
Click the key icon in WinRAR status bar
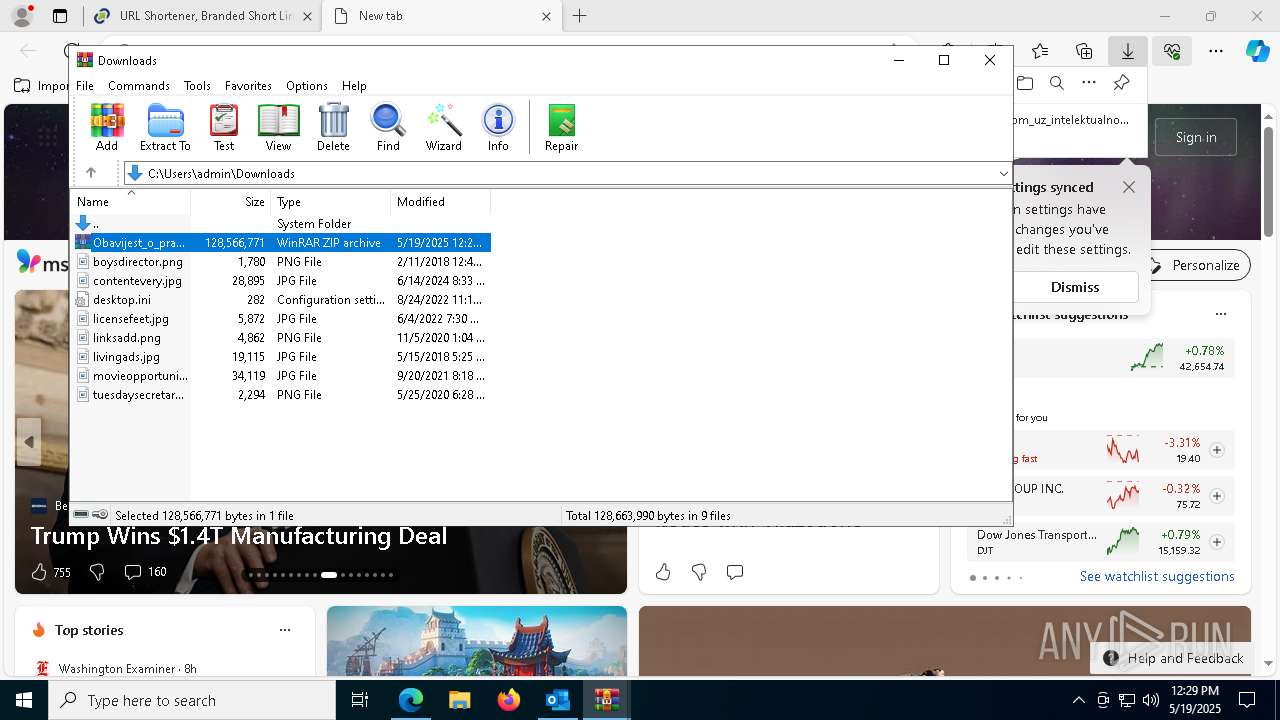[x=100, y=515]
